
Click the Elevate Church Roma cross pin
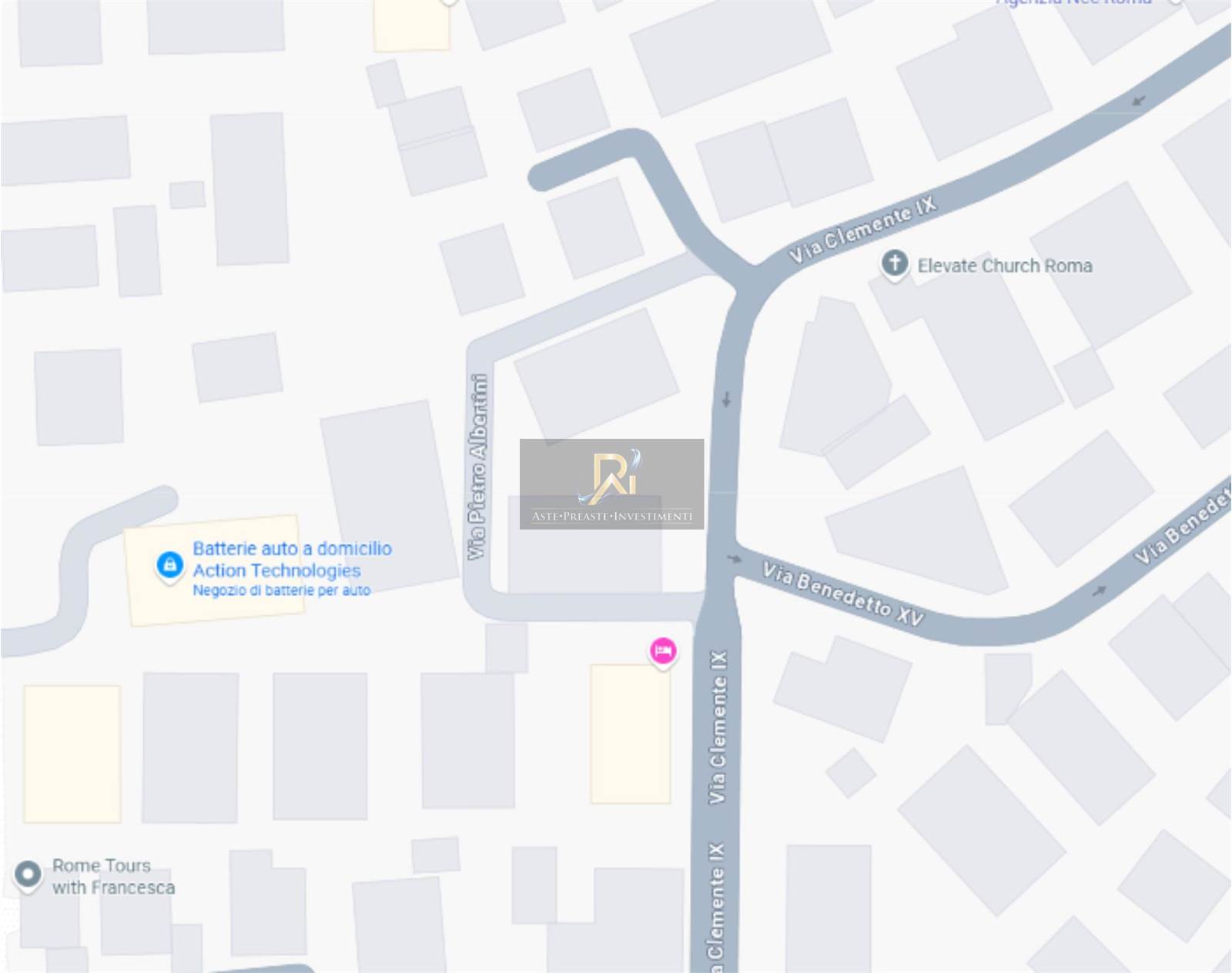(x=894, y=264)
